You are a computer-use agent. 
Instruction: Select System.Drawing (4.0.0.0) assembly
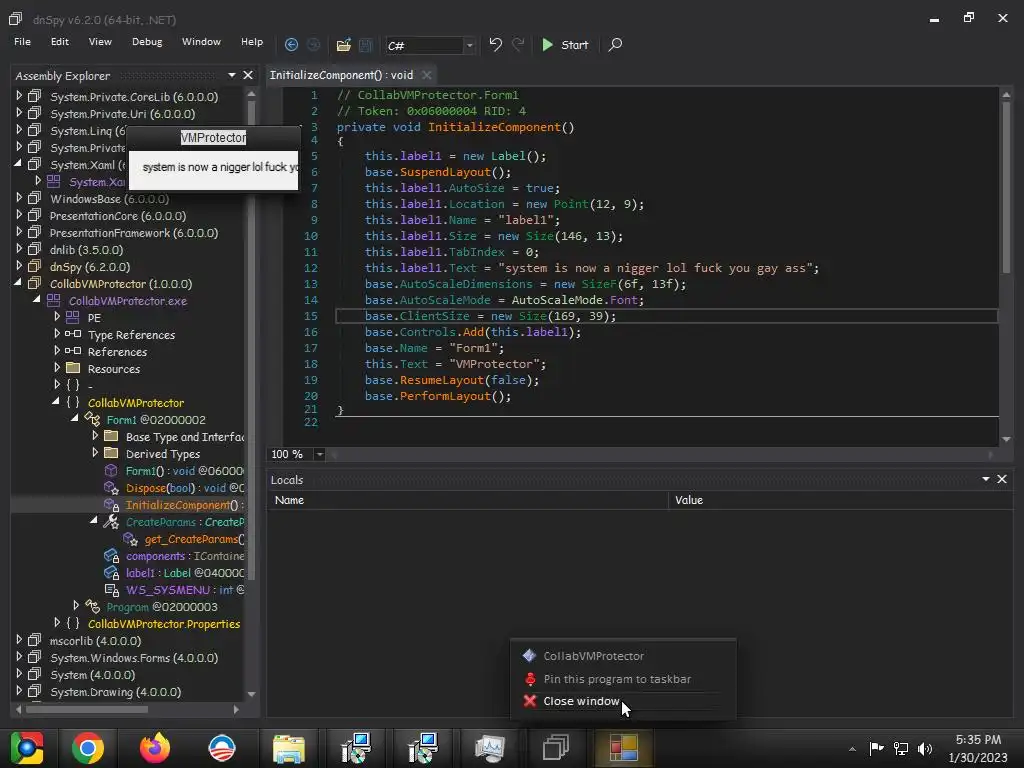tap(116, 691)
